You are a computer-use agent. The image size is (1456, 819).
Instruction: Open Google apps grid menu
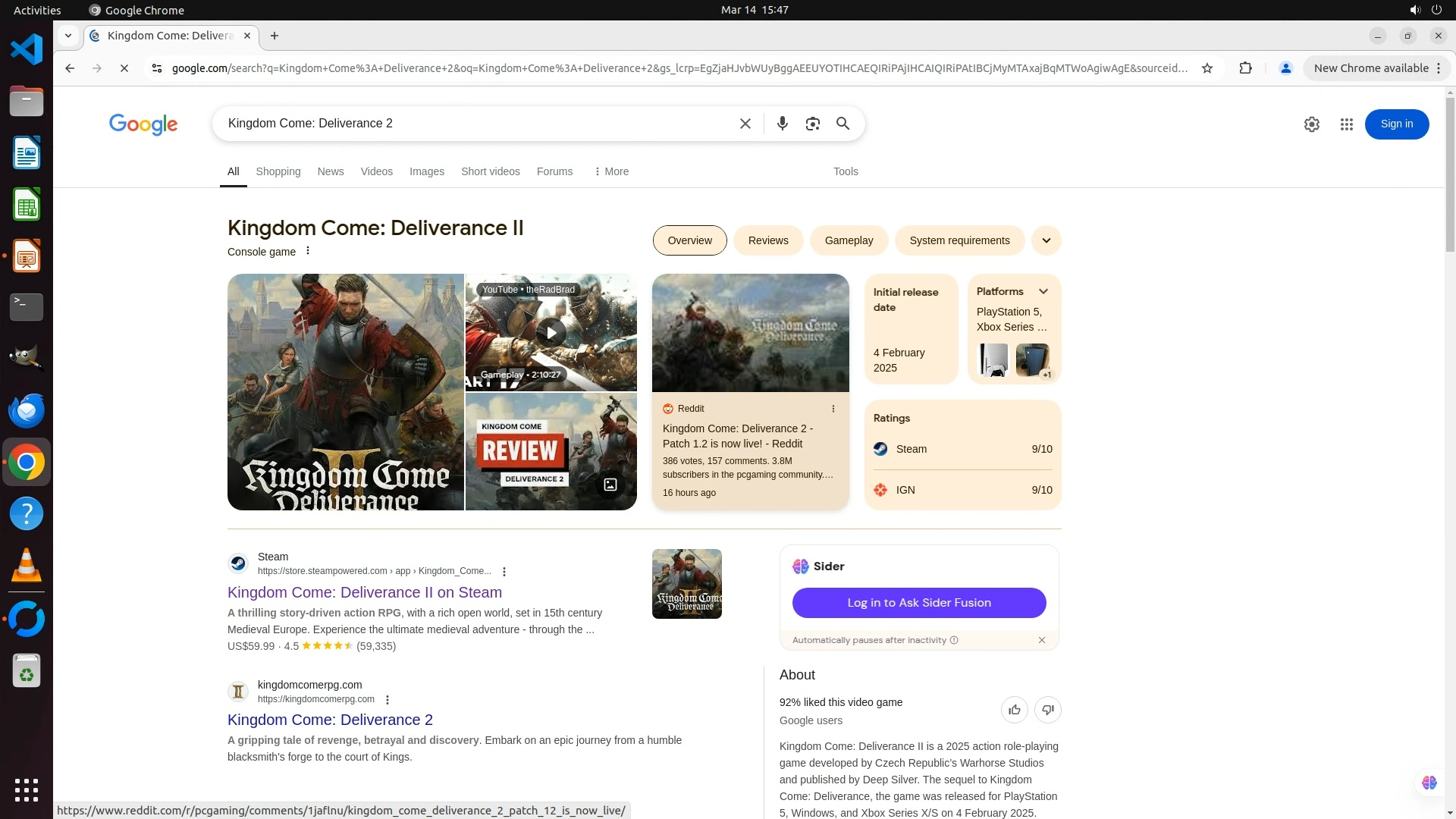coord(1346,124)
